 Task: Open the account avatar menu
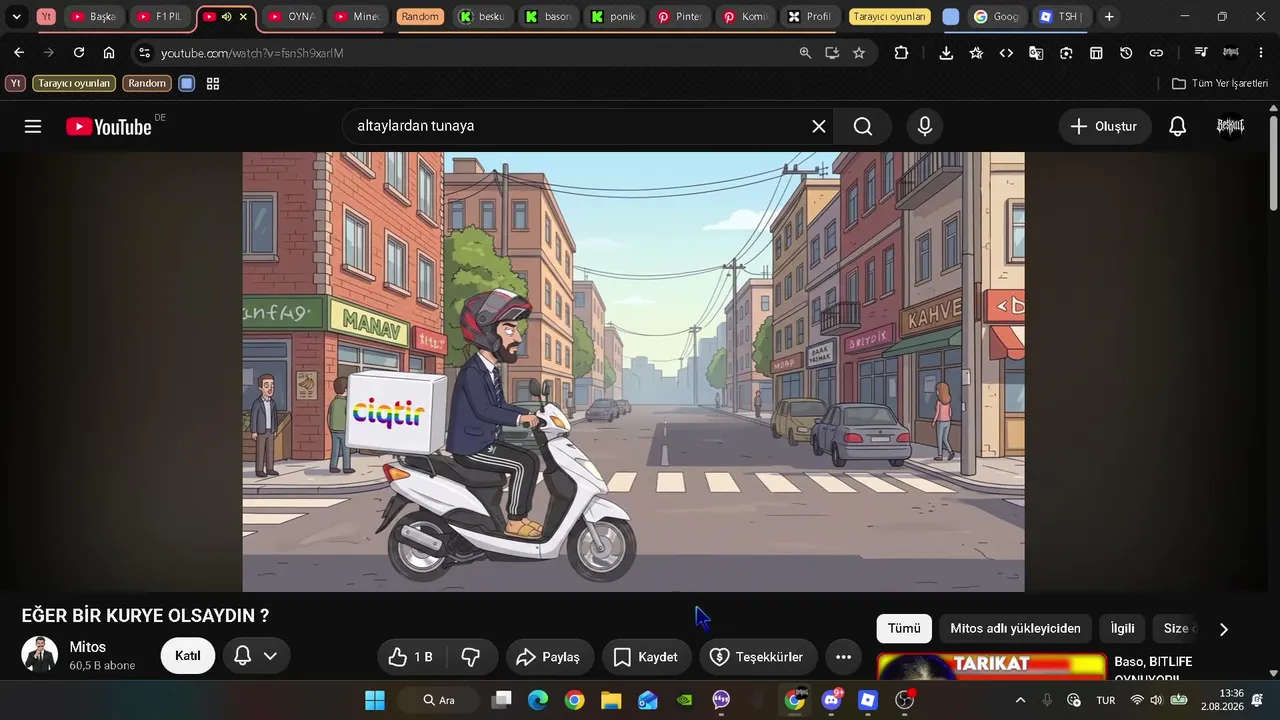(x=1231, y=126)
